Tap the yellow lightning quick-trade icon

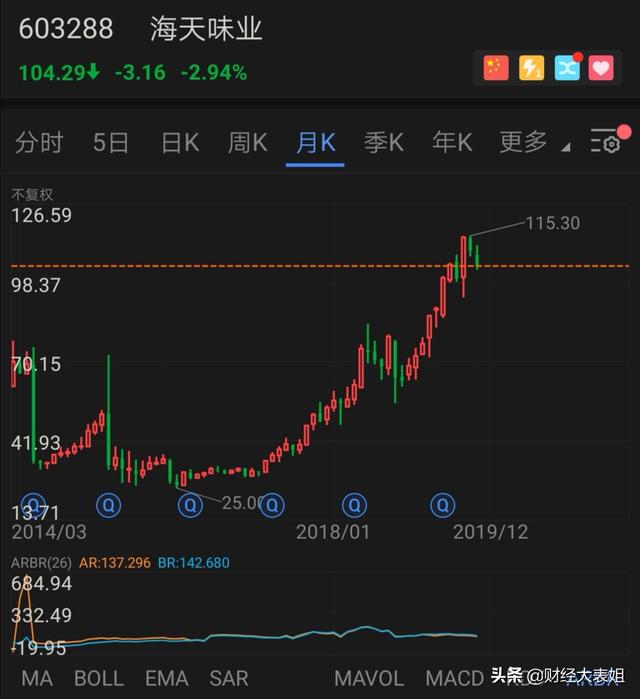[x=531, y=67]
